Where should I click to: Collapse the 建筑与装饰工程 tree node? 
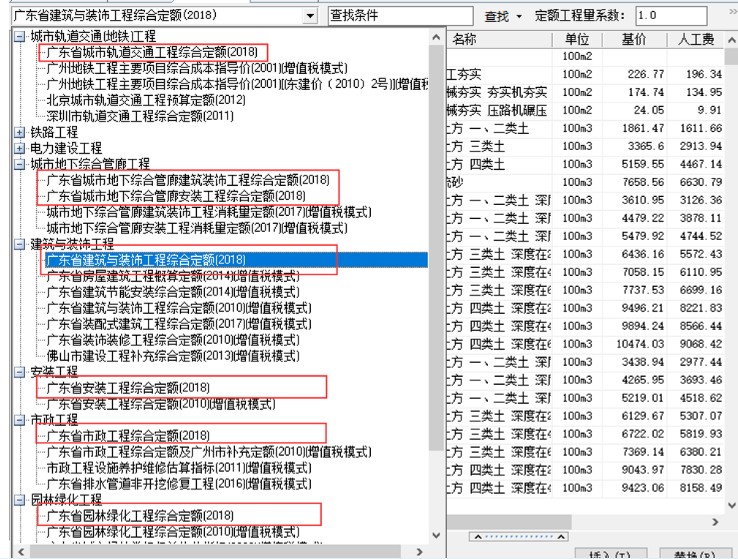(x=19, y=244)
